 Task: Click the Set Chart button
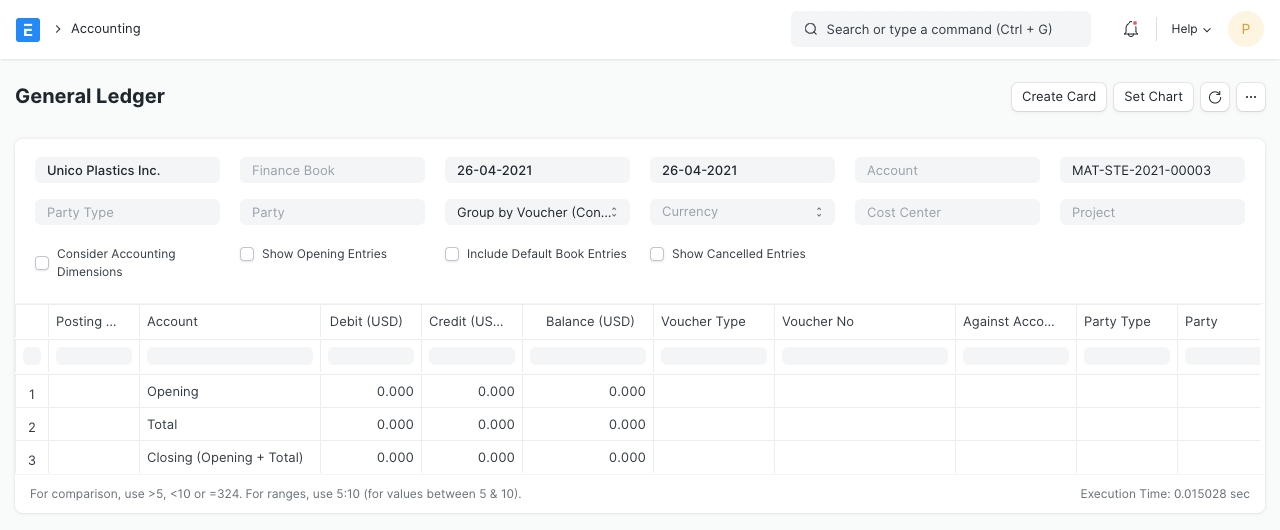pyautogui.click(x=1153, y=97)
